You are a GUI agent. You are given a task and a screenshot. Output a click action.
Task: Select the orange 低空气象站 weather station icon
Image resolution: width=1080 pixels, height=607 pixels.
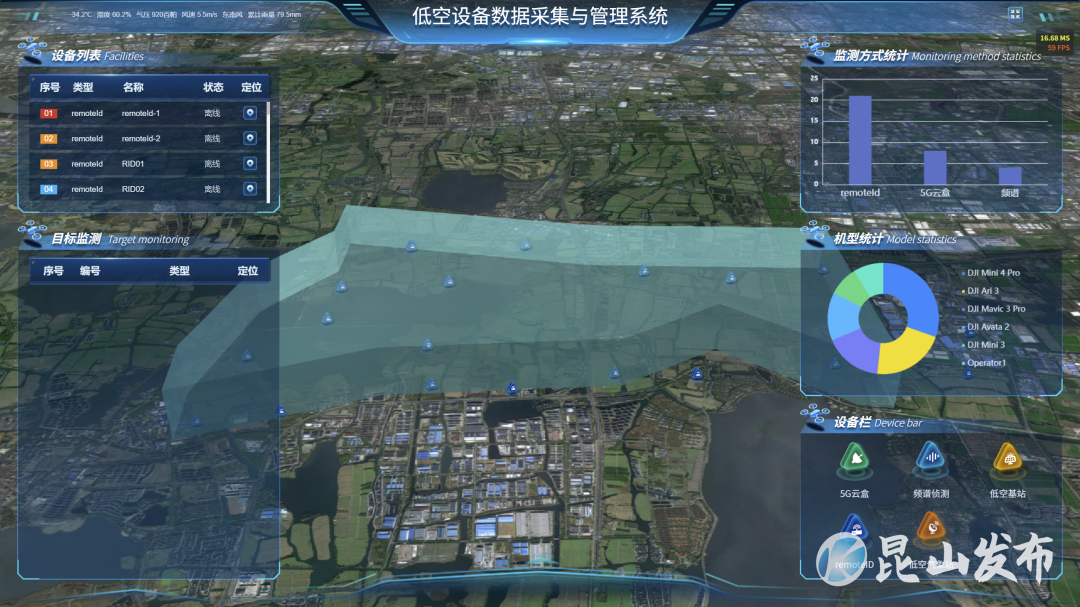(931, 529)
